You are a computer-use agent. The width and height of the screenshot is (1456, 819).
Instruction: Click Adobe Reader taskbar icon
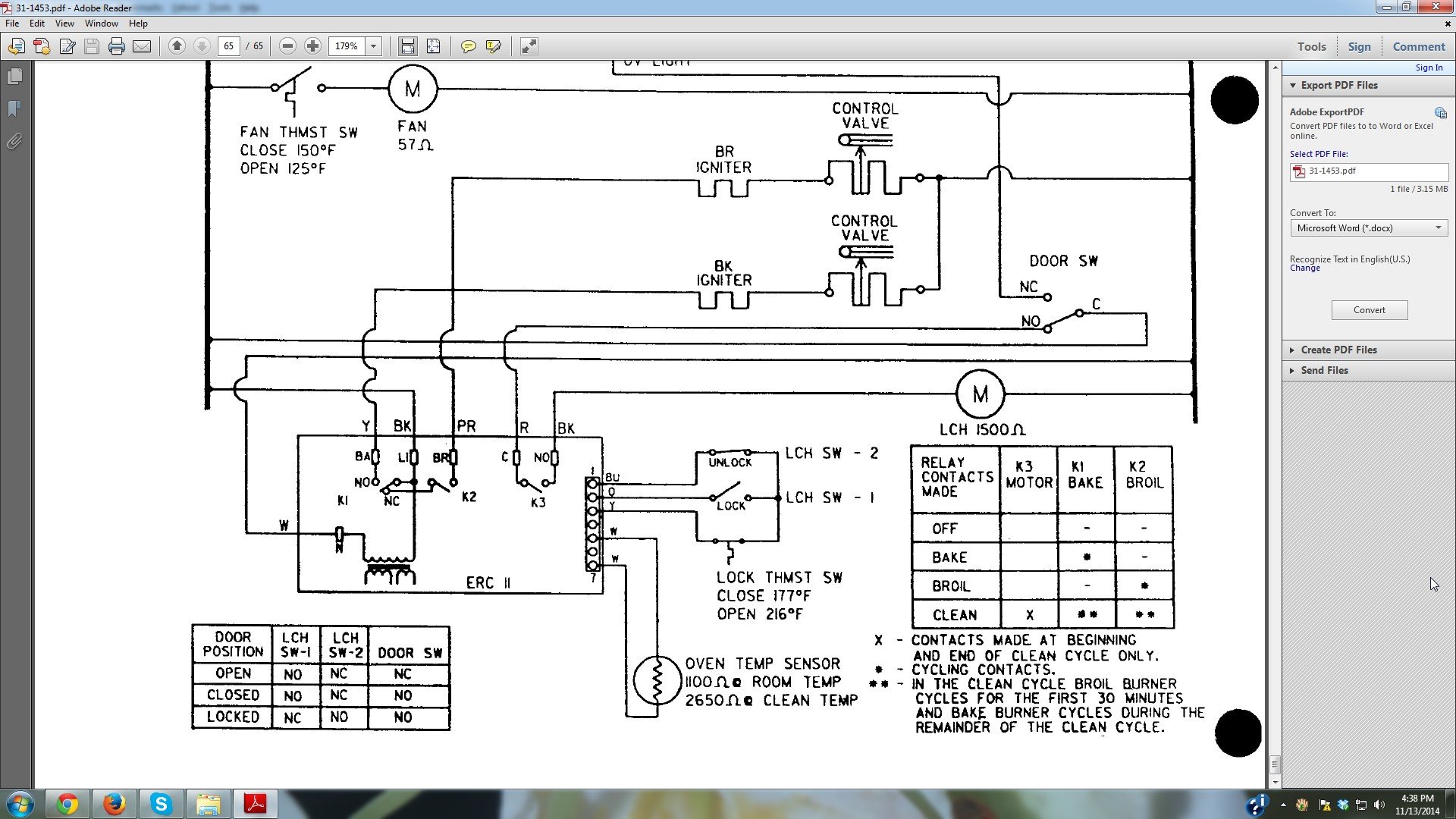253,803
